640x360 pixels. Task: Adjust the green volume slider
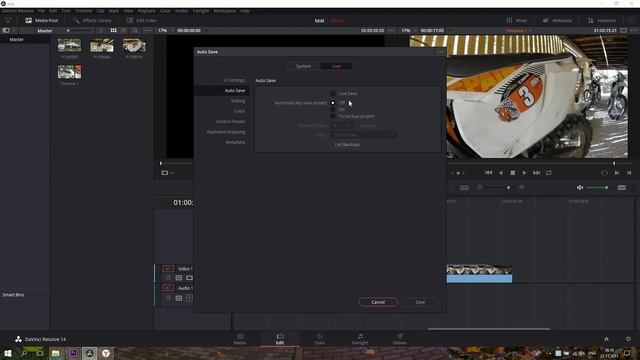point(598,187)
